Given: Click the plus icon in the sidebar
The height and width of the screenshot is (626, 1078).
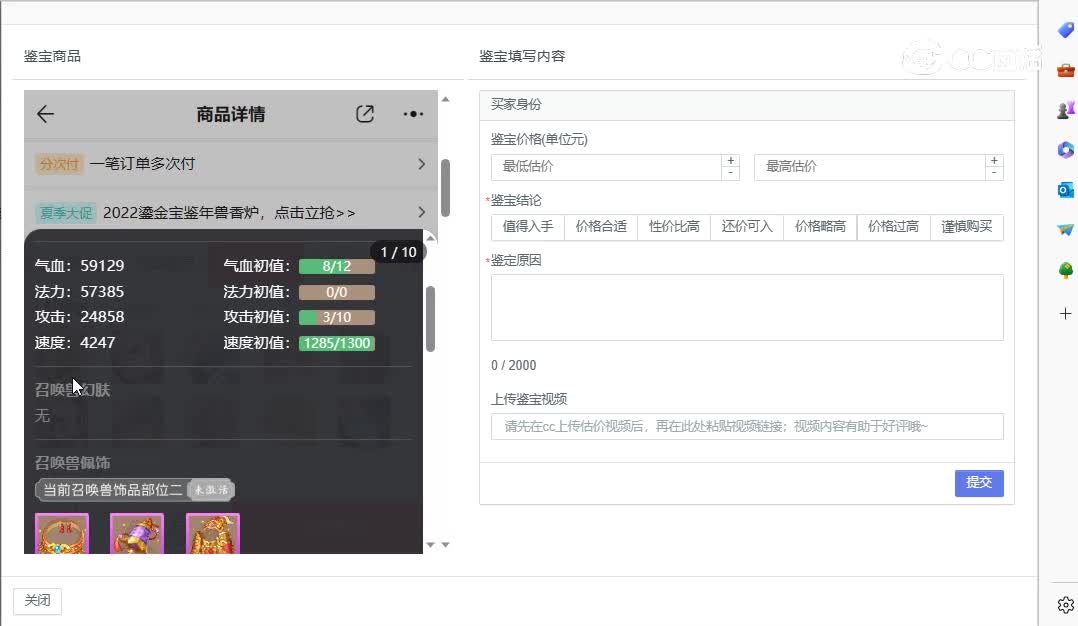Looking at the screenshot, I should tap(1064, 313).
